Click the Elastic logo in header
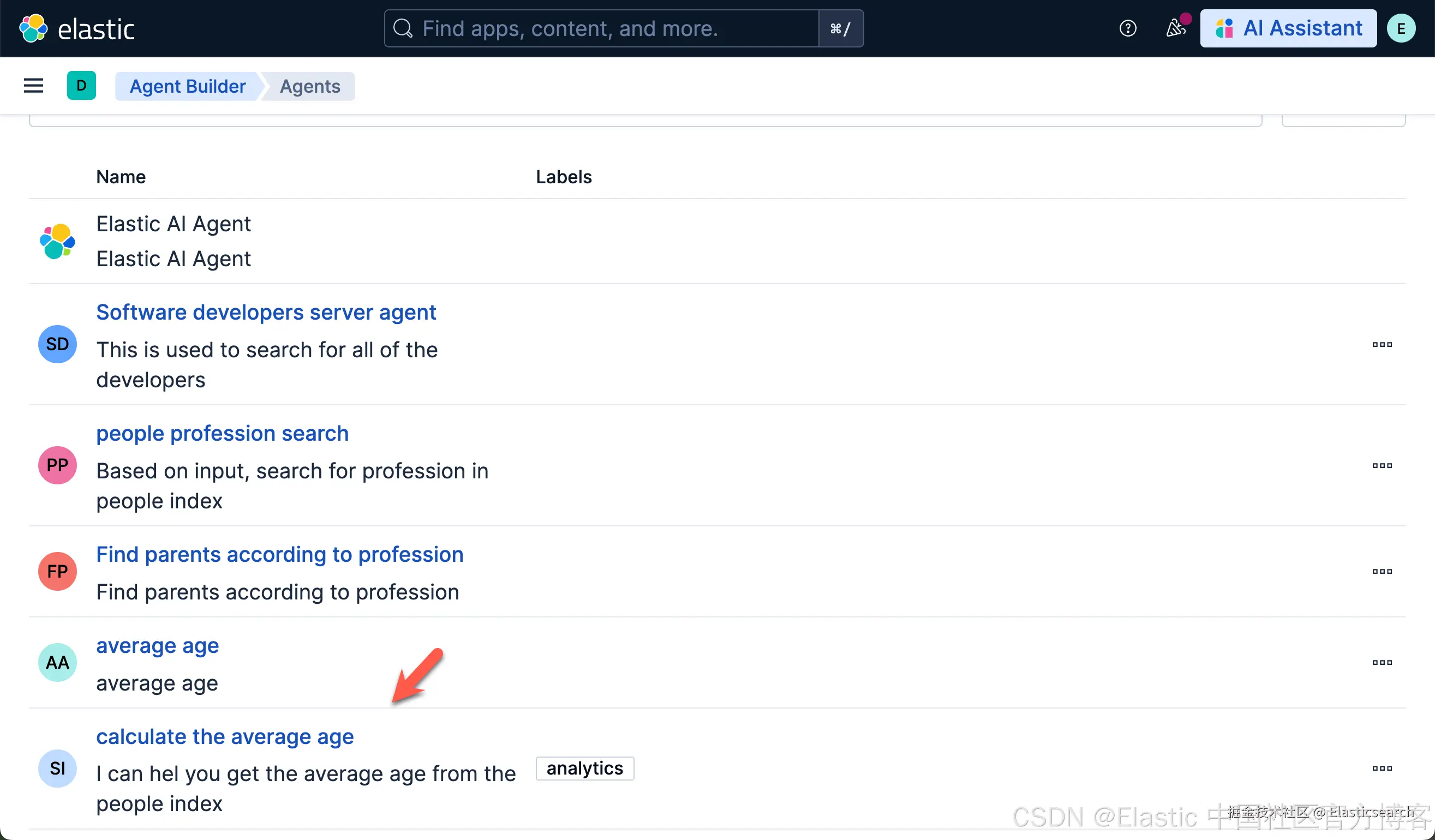This screenshot has height=840, width=1435. click(77, 28)
